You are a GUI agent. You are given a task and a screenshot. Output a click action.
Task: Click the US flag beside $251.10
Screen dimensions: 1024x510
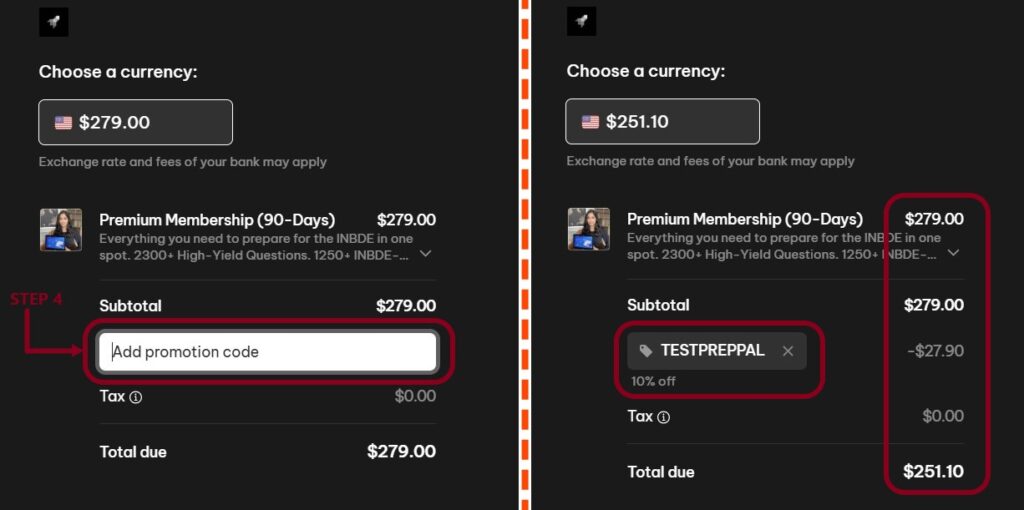(591, 122)
